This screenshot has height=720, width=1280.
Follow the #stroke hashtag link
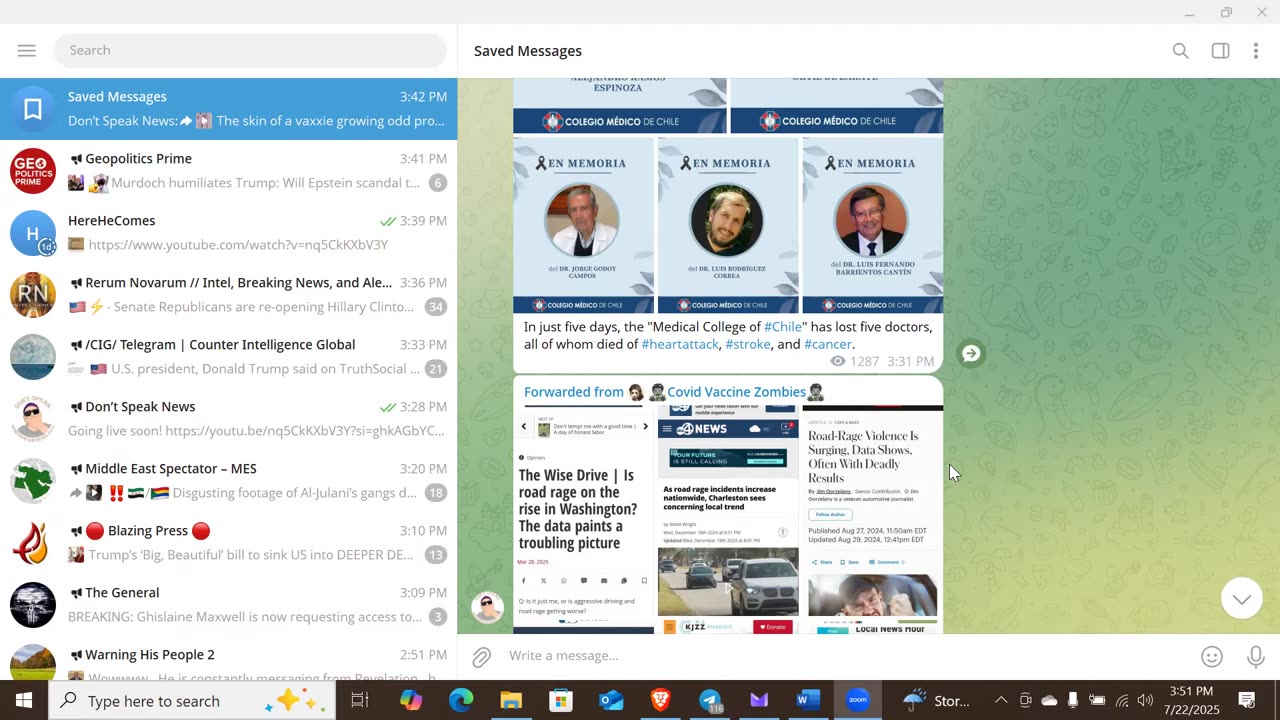pos(748,344)
